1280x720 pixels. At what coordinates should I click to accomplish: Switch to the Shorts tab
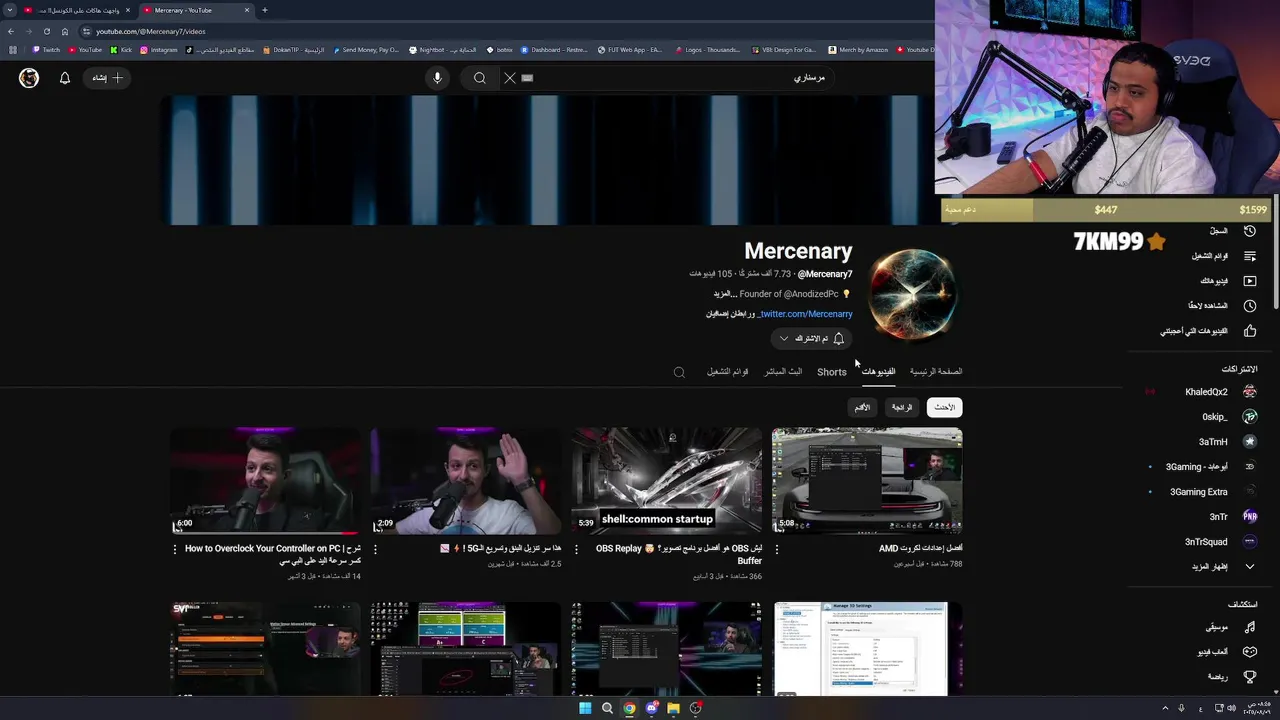(832, 372)
